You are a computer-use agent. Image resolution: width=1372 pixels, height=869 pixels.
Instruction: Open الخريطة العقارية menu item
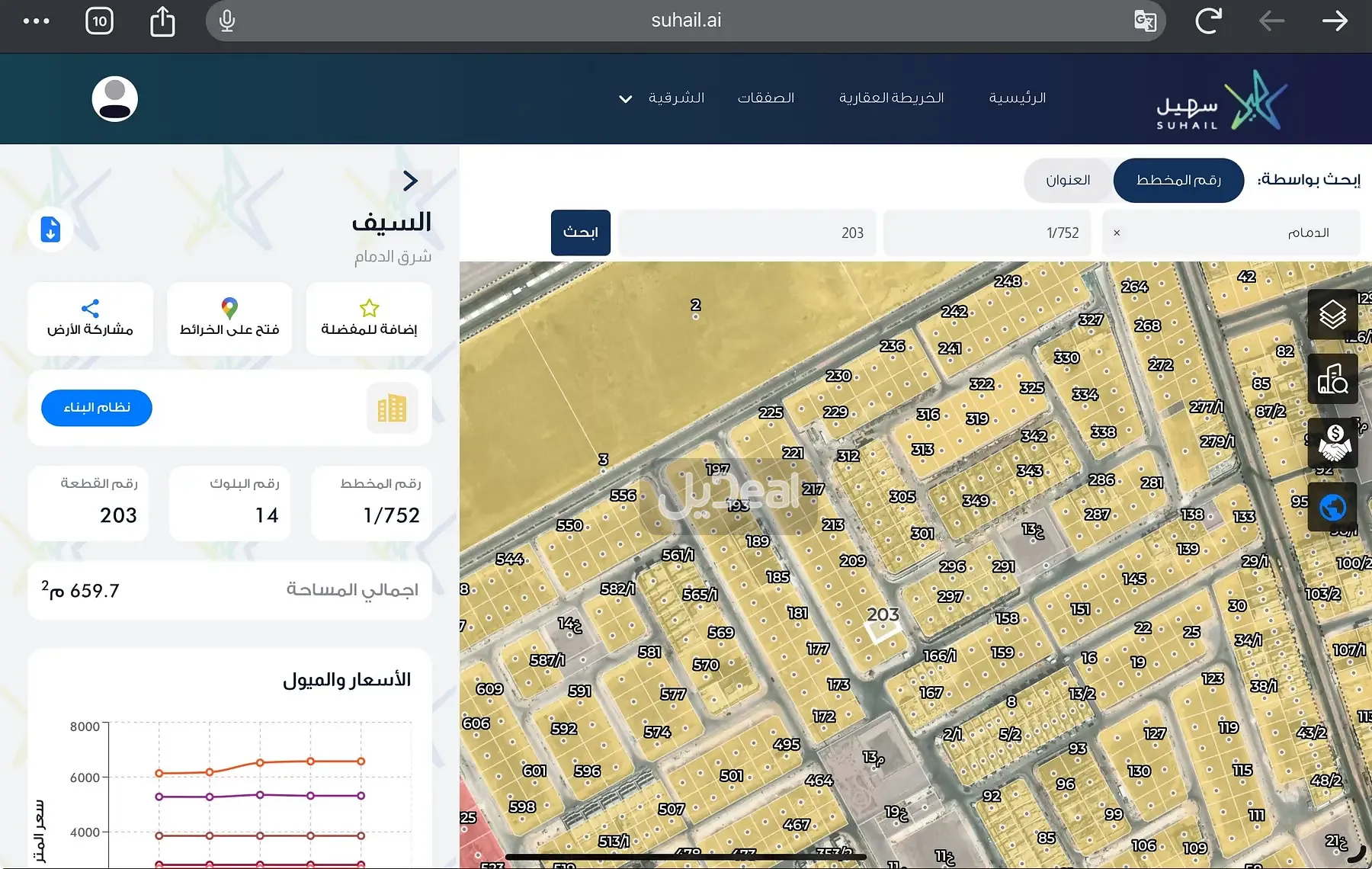coord(891,98)
